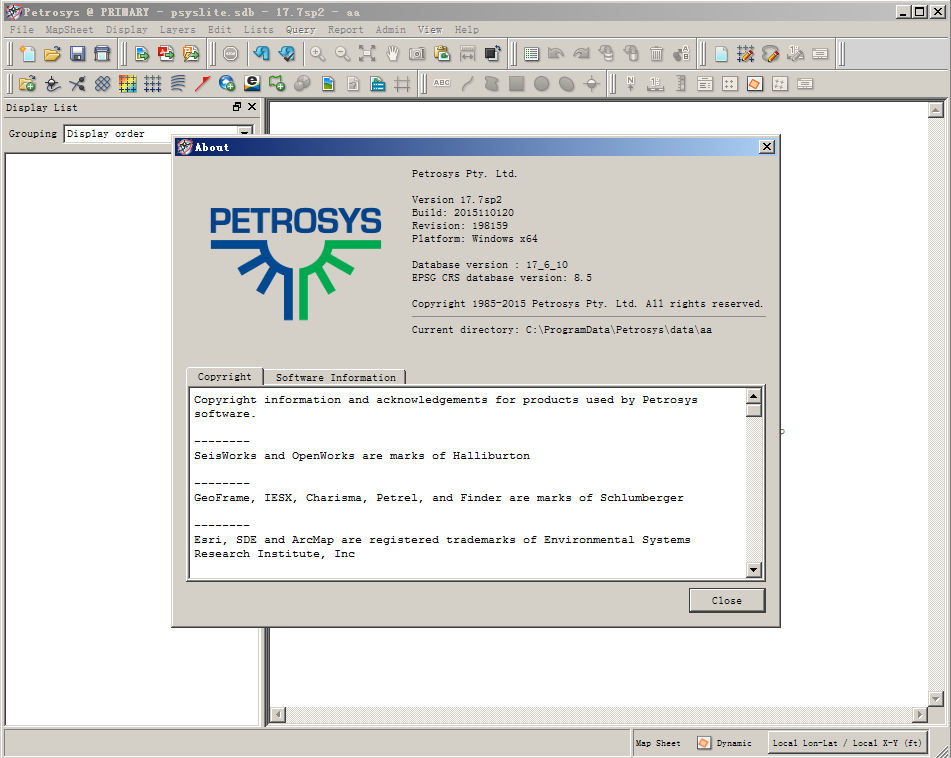Screen dimensions: 951x758
Task: Save with the floppy disk icon
Action: [x=77, y=54]
